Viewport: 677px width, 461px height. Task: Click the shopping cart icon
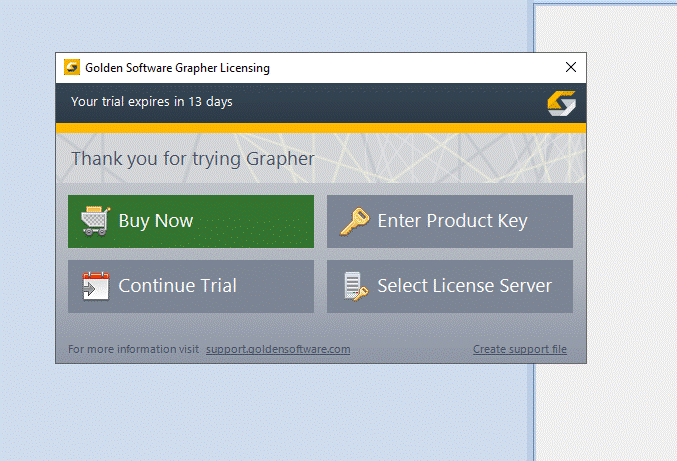click(94, 221)
